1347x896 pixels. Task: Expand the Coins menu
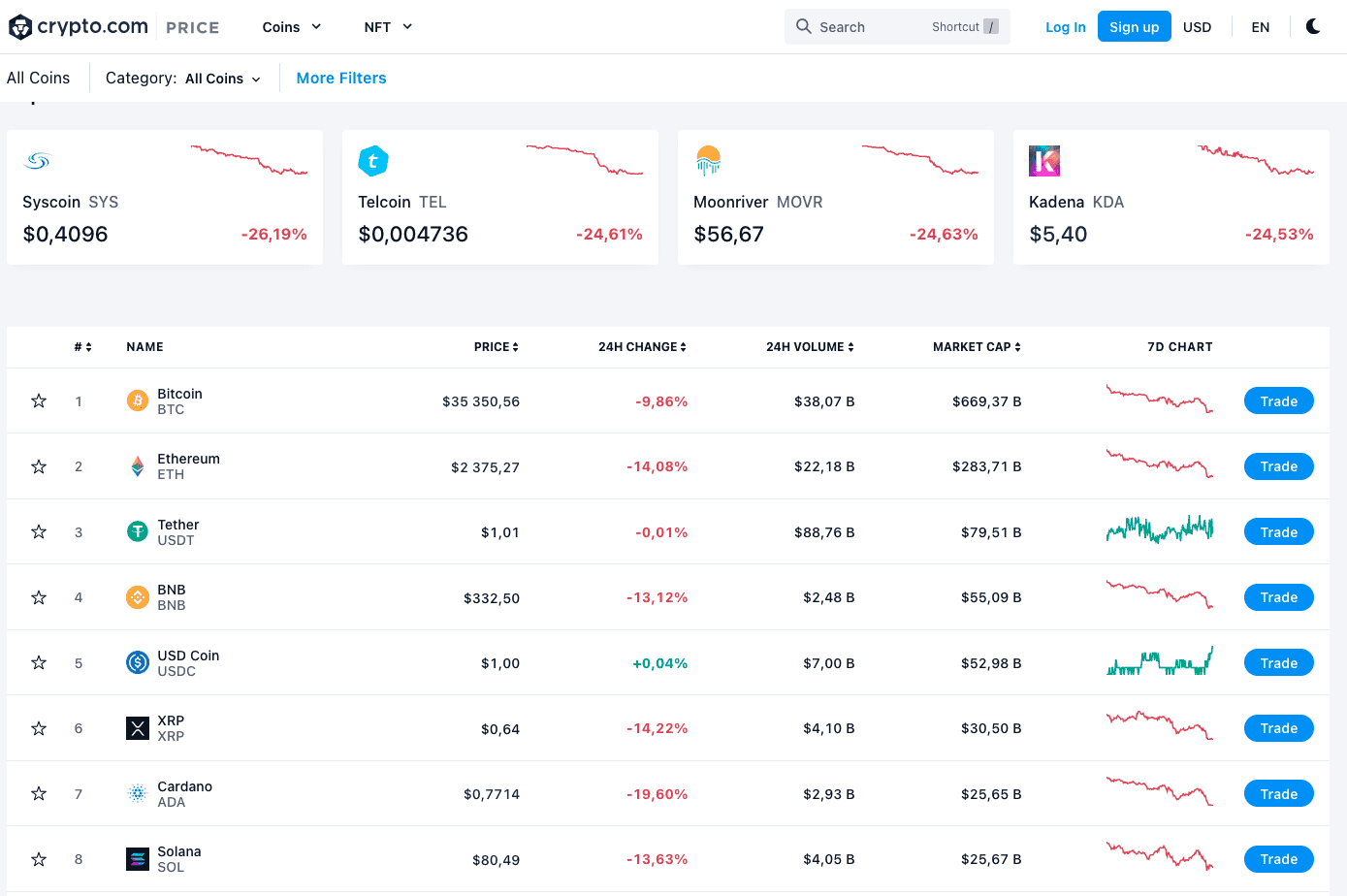click(292, 27)
